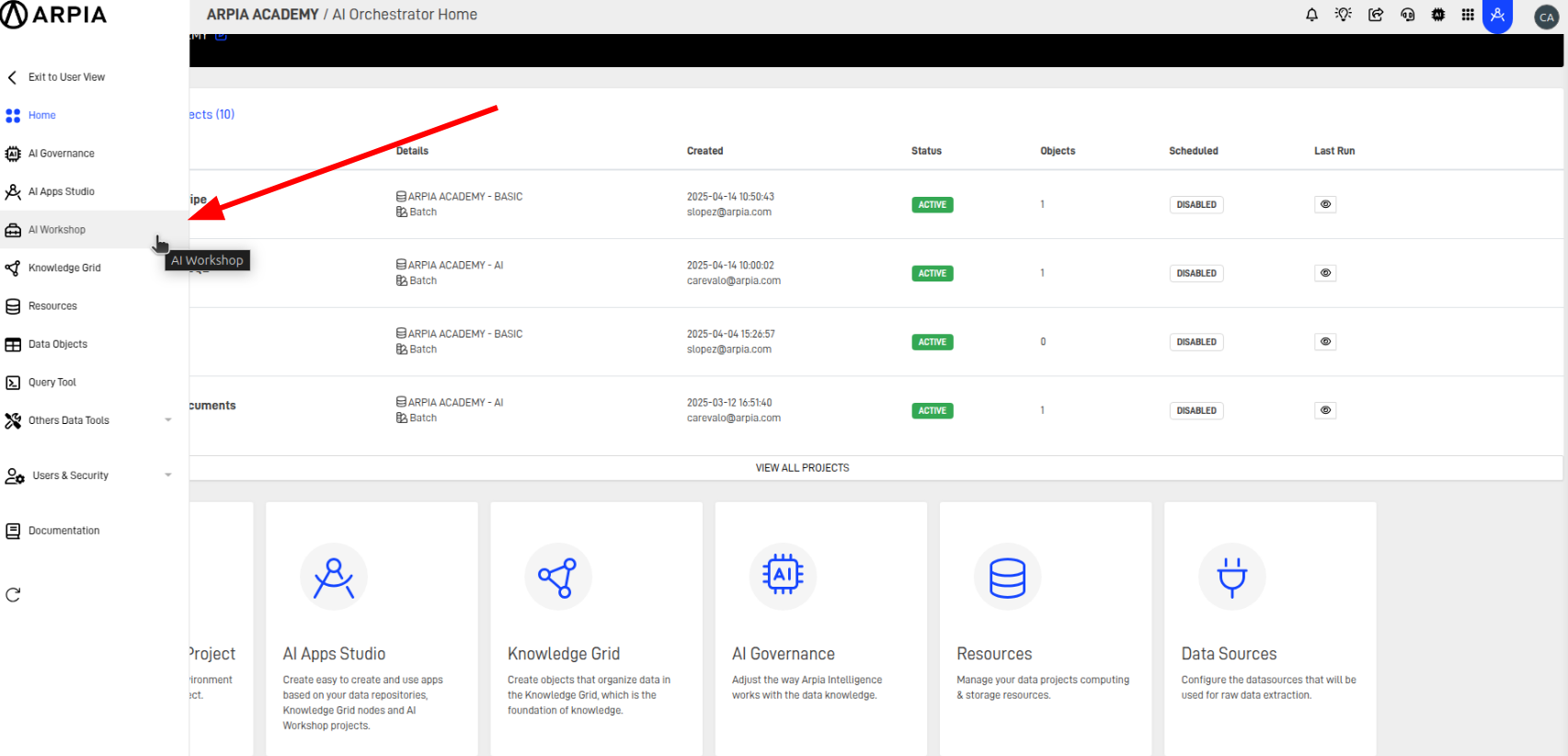1568x756 pixels.
Task: Toggle DISABLED schedule for 2025-04-04 project
Action: click(x=1196, y=342)
